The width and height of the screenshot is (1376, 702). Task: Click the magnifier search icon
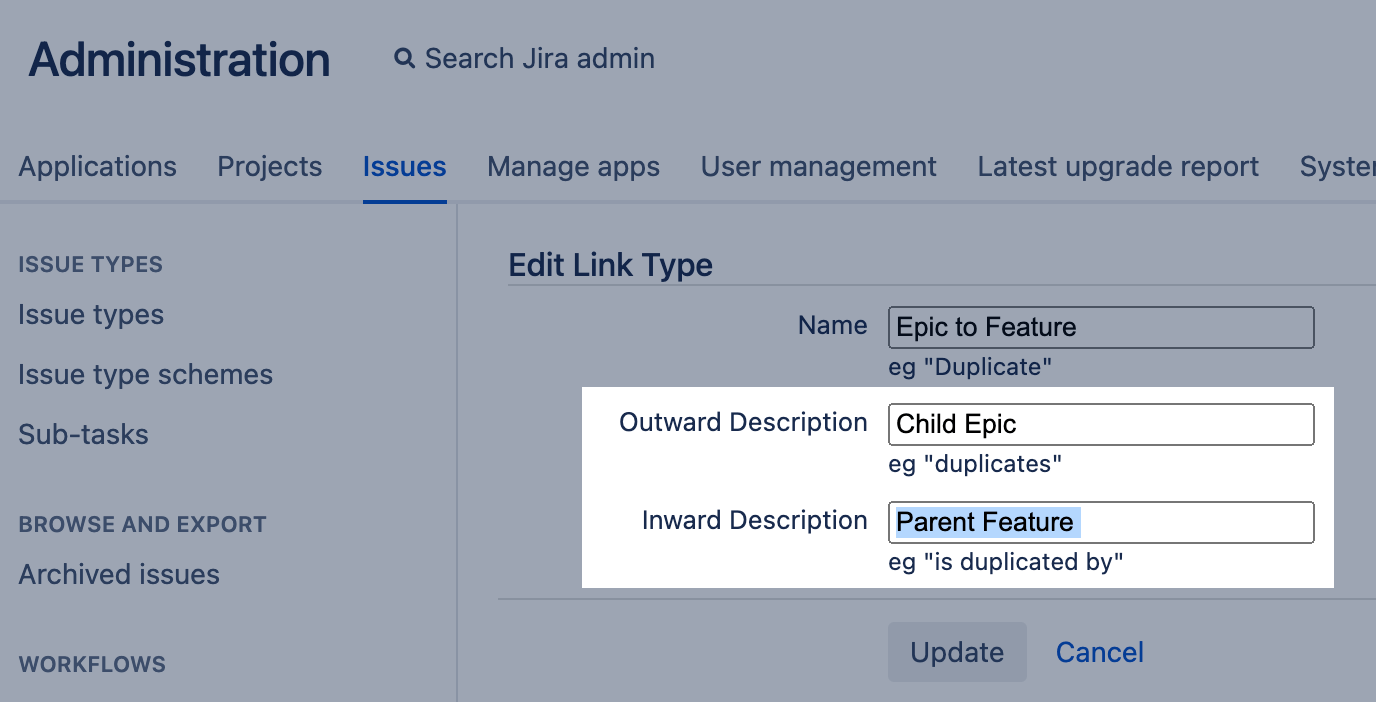[404, 59]
